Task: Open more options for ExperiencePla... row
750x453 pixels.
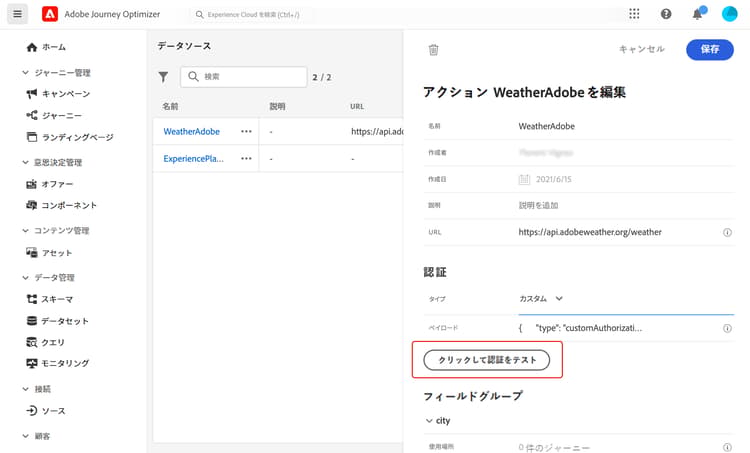Action: click(246, 158)
